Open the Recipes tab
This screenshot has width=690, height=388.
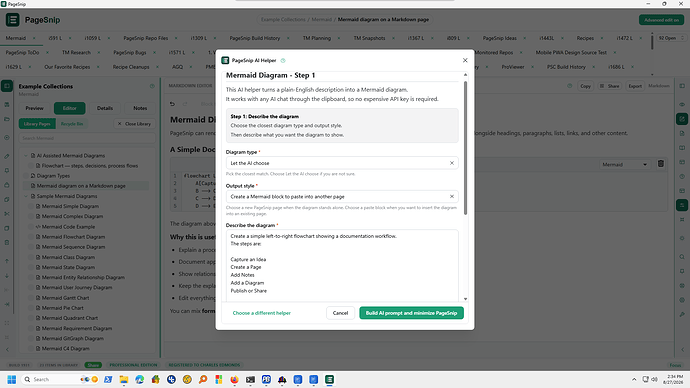pos(585,38)
